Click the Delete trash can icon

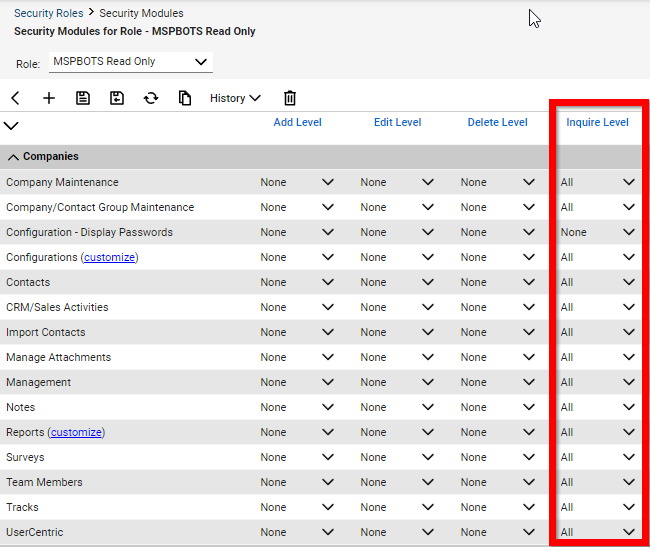pos(290,98)
